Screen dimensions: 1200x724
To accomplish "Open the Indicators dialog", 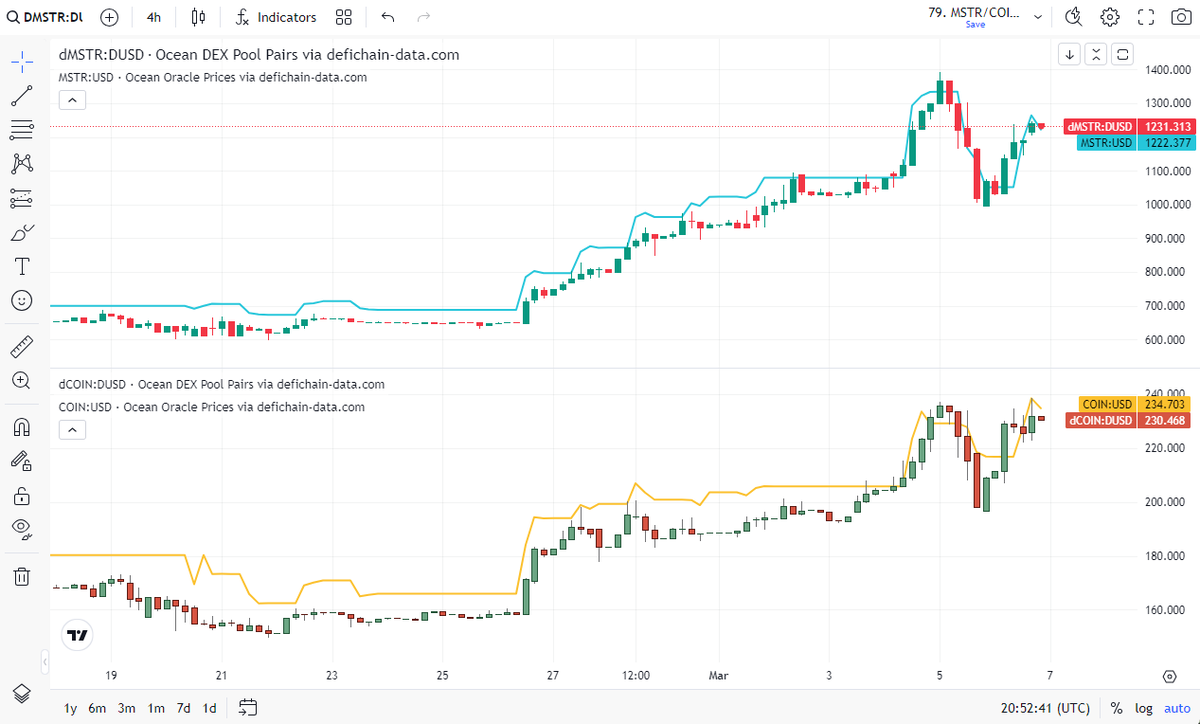I will click(277, 17).
